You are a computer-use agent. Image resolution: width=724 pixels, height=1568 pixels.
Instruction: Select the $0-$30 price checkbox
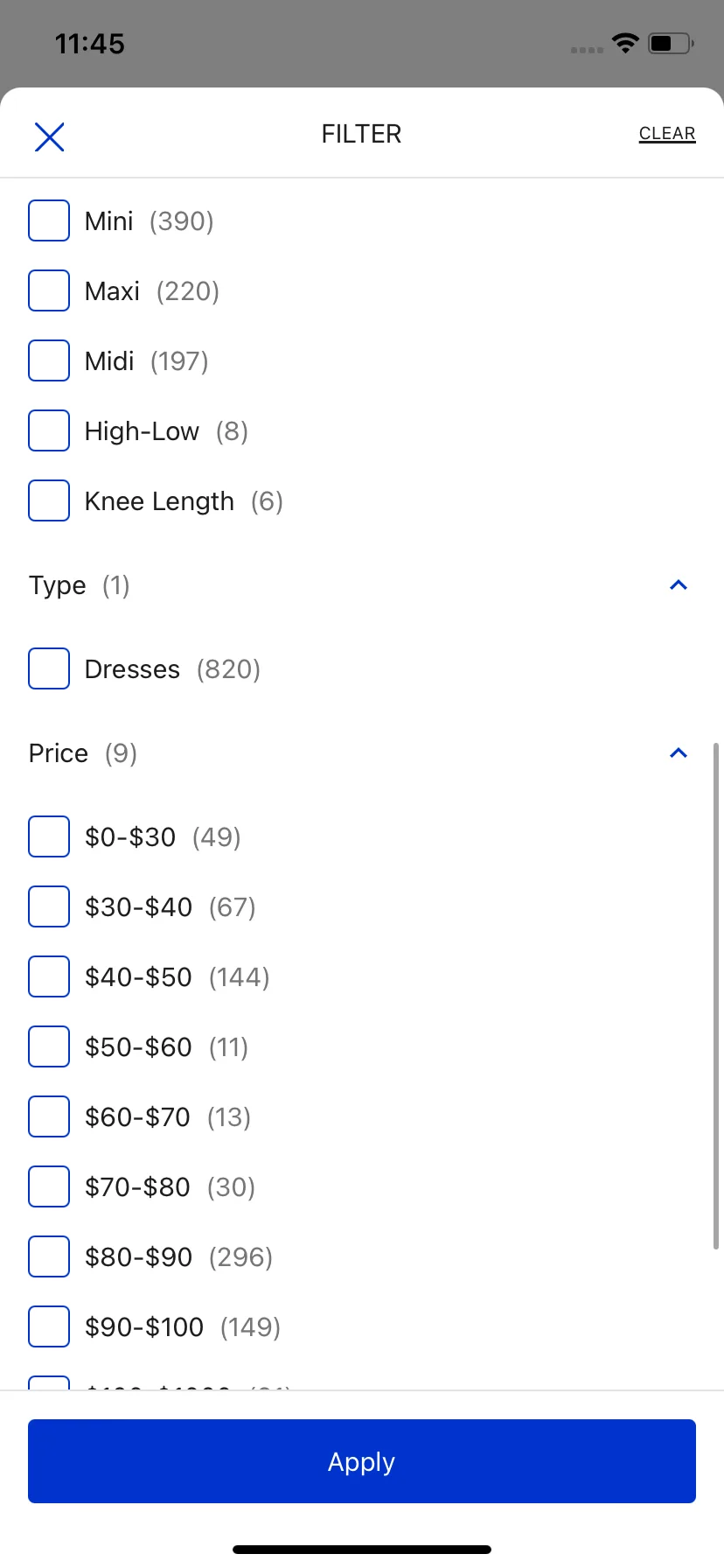[x=49, y=836]
